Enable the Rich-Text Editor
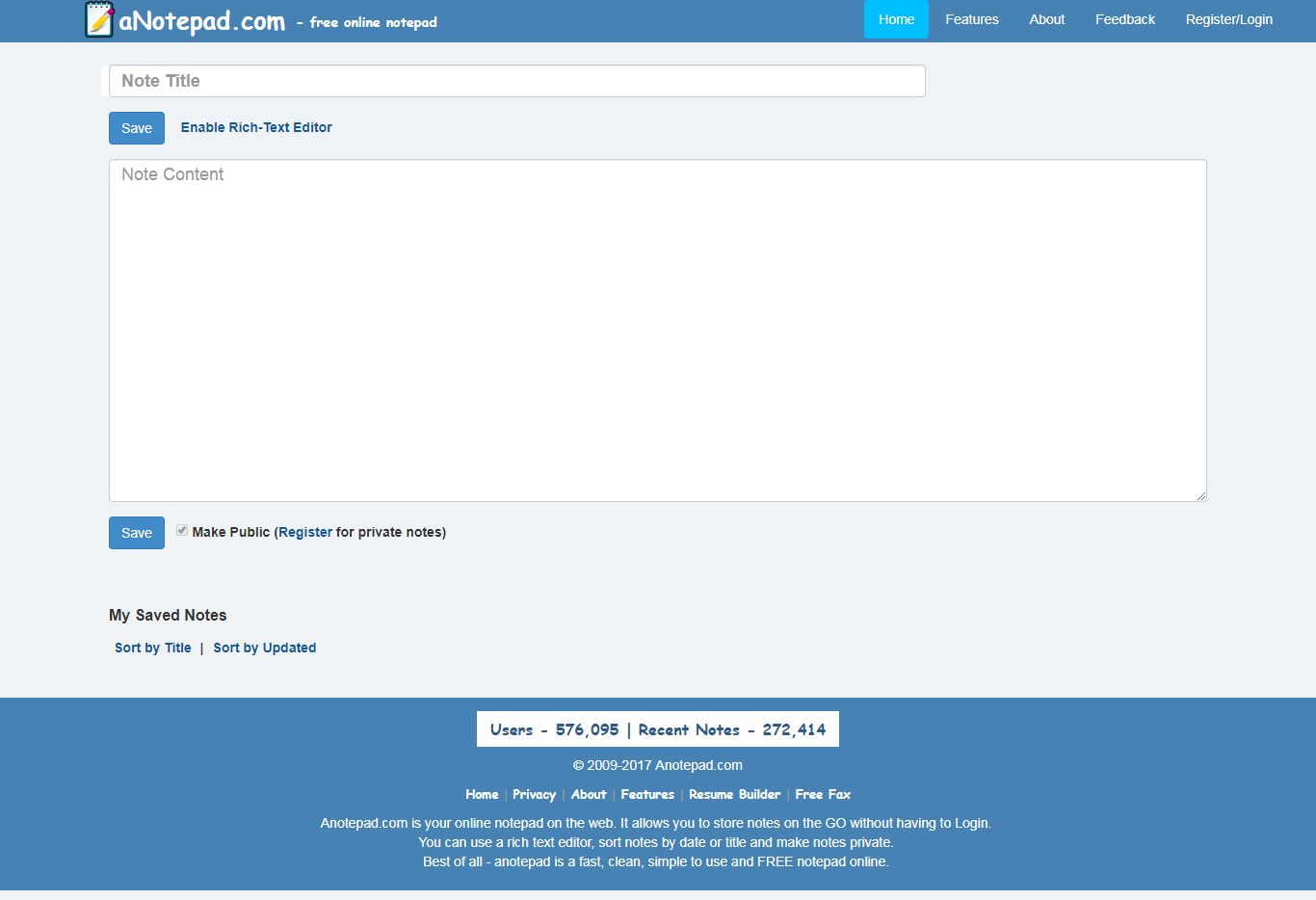Image resolution: width=1316 pixels, height=900 pixels. point(256,127)
